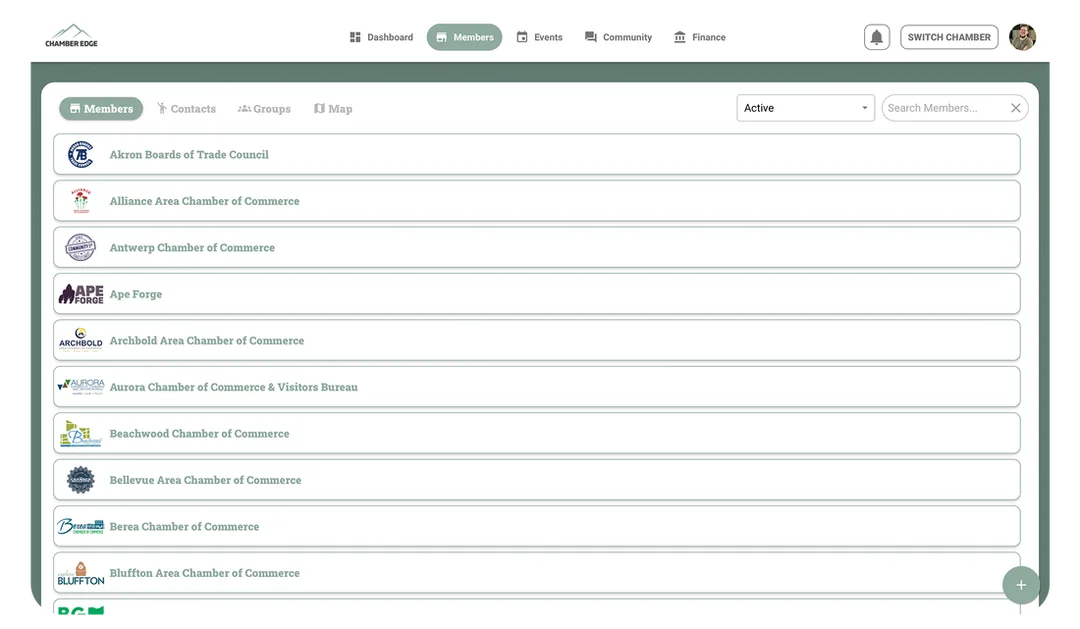Open Berea Chamber of Commerce
Image resolution: width=1080 pixels, height=629 pixels.
[537, 526]
